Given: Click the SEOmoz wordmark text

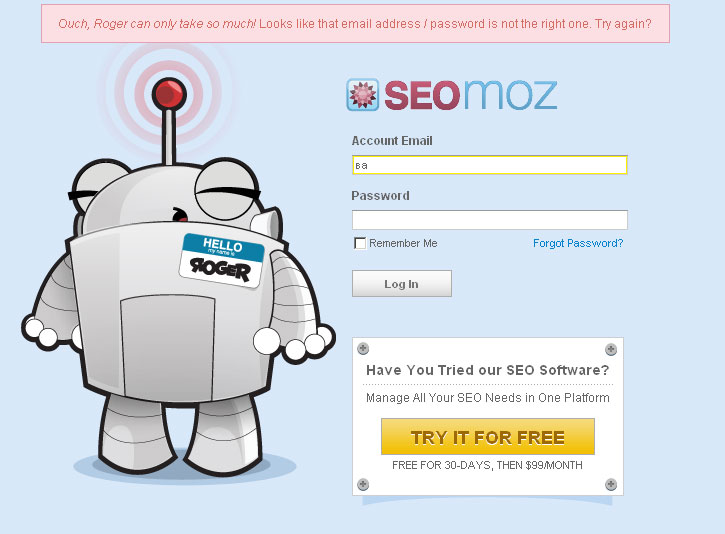Looking at the screenshot, I should 471,95.
